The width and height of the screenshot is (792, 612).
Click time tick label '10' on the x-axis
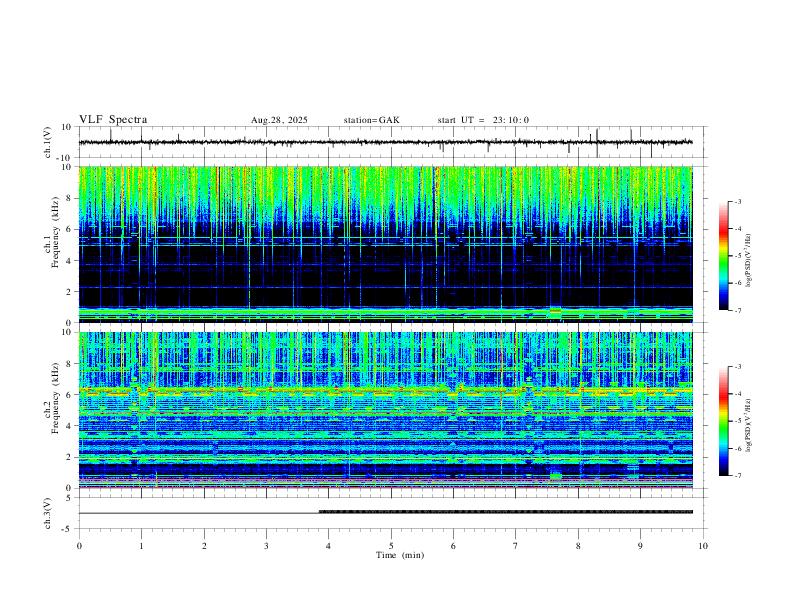tap(703, 546)
